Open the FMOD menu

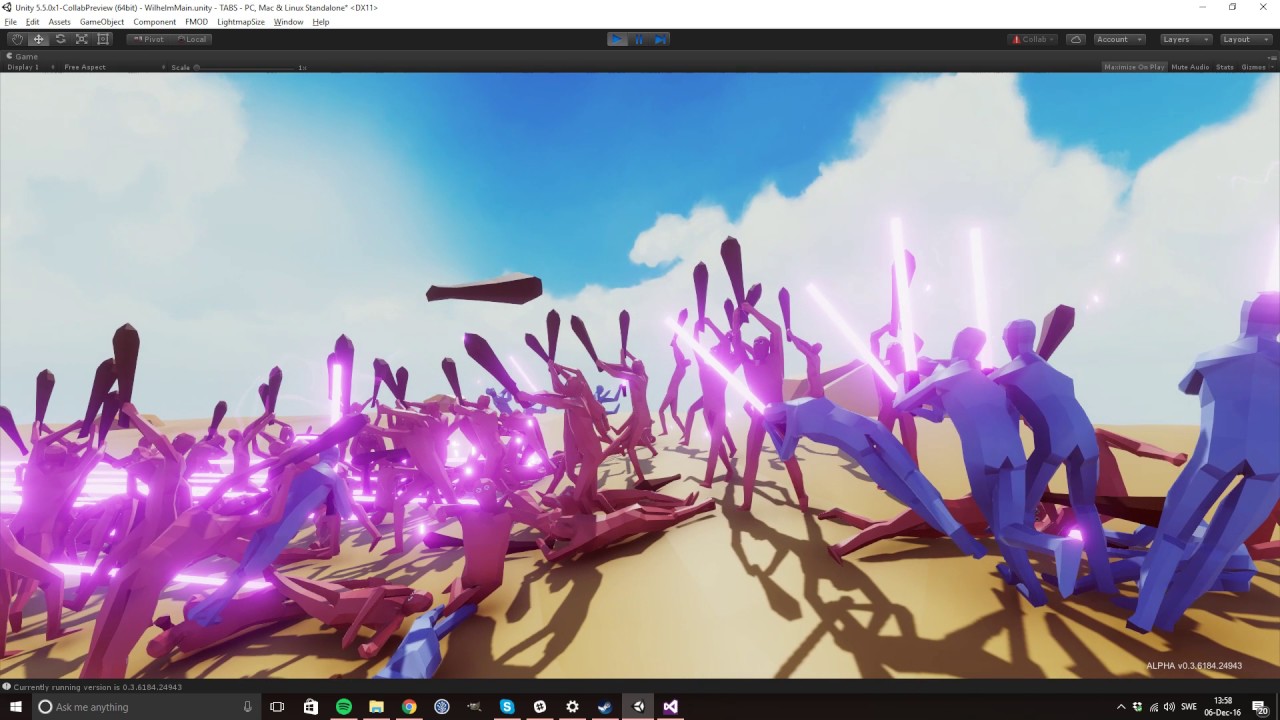click(196, 22)
